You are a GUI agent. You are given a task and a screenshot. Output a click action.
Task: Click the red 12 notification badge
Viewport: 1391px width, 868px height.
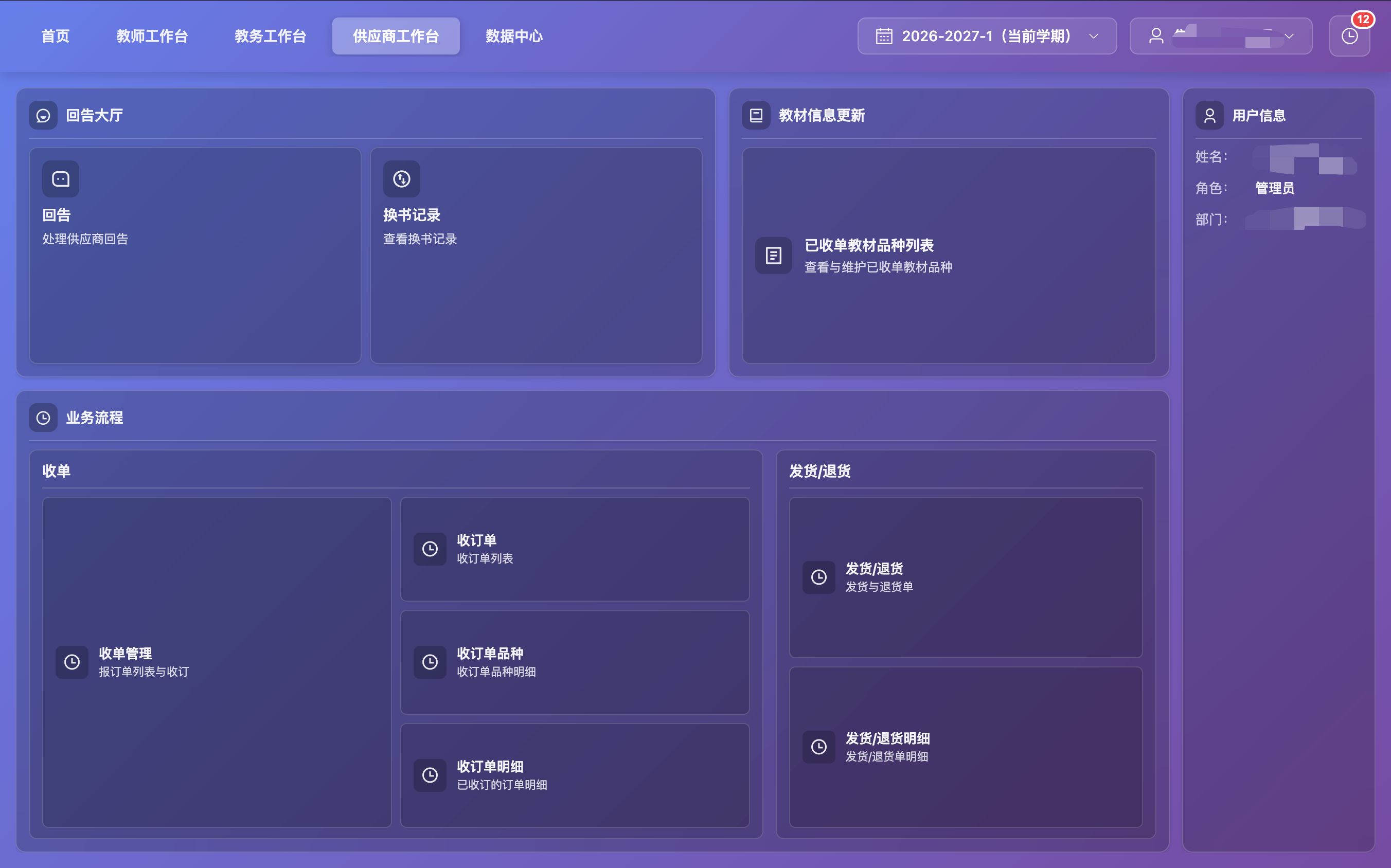coord(1362,20)
